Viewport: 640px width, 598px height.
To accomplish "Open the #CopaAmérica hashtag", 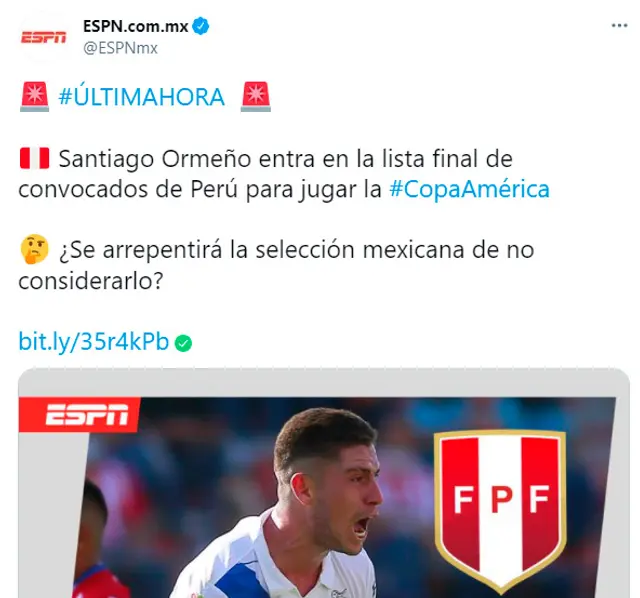I will click(x=469, y=189).
